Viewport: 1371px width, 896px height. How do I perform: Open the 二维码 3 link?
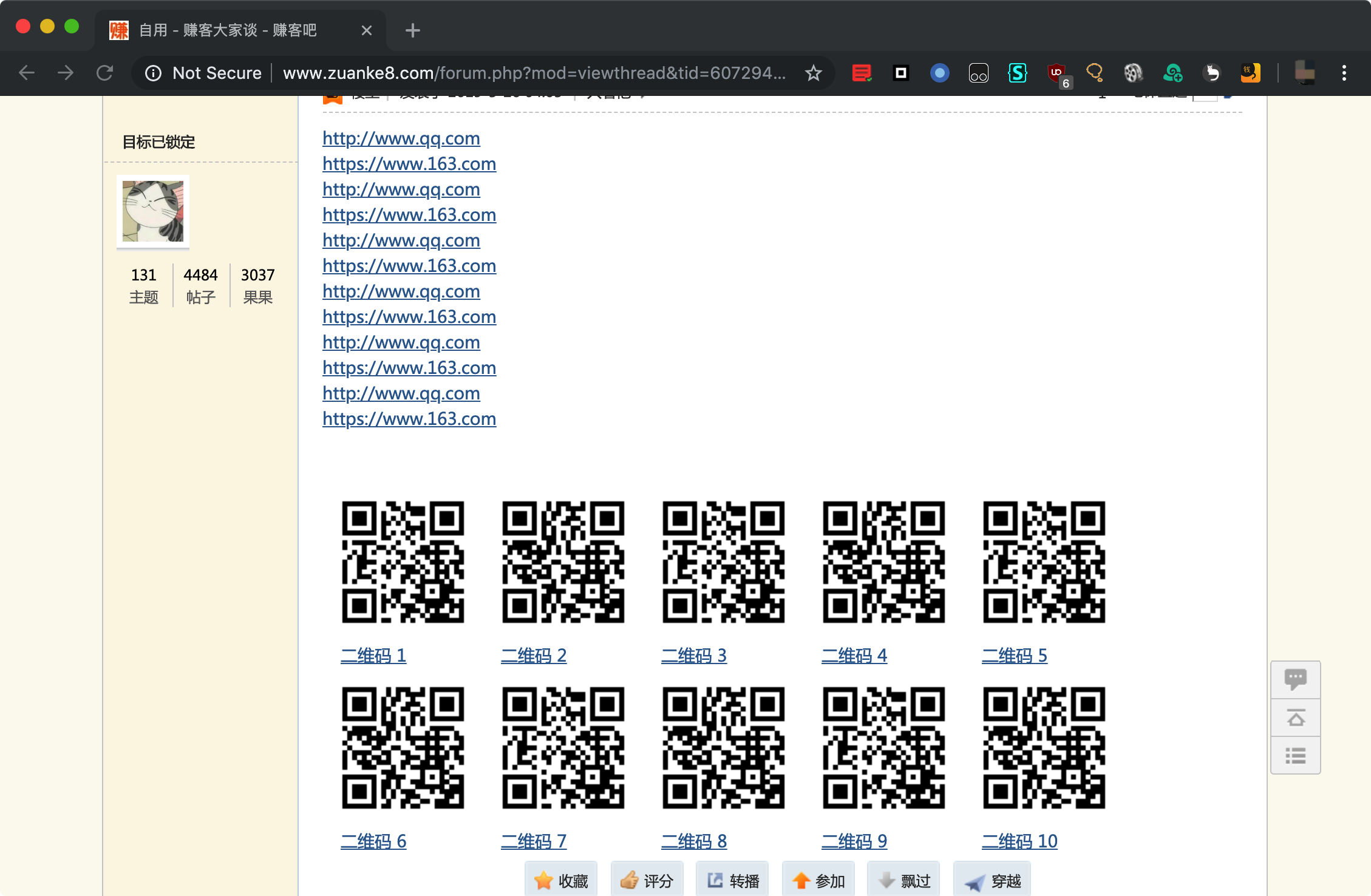(694, 656)
